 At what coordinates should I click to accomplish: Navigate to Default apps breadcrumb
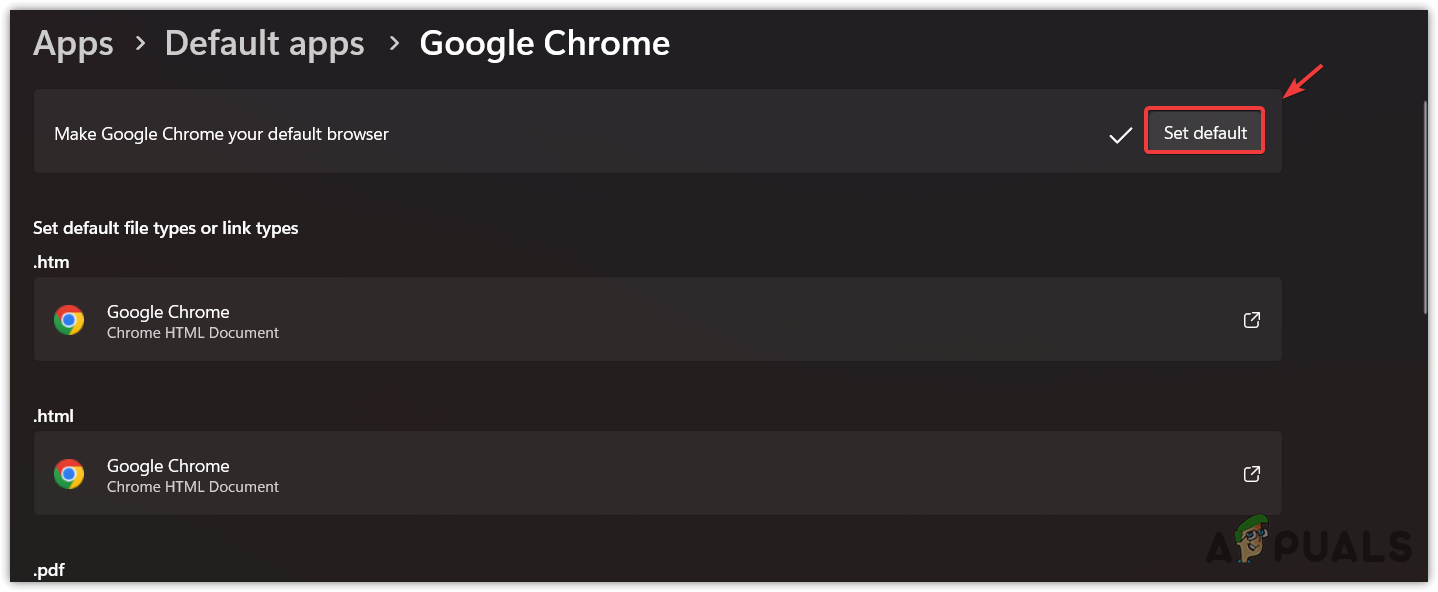264,44
